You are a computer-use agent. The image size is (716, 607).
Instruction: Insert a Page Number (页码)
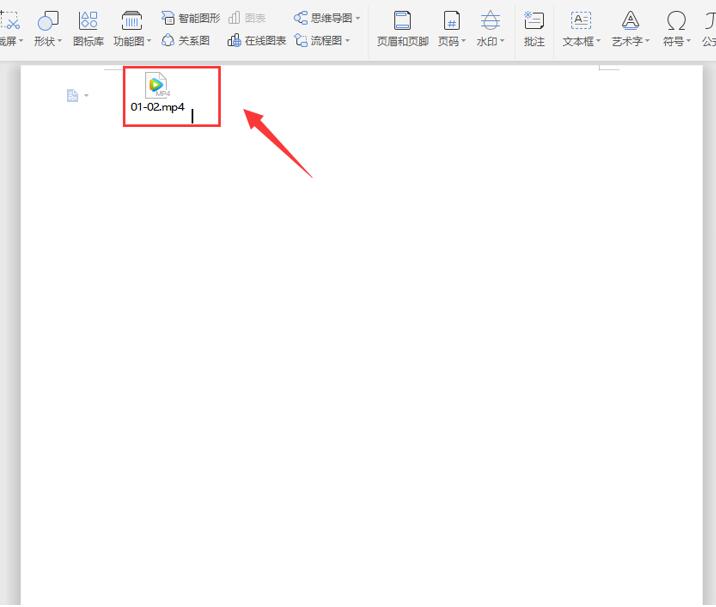pos(451,28)
